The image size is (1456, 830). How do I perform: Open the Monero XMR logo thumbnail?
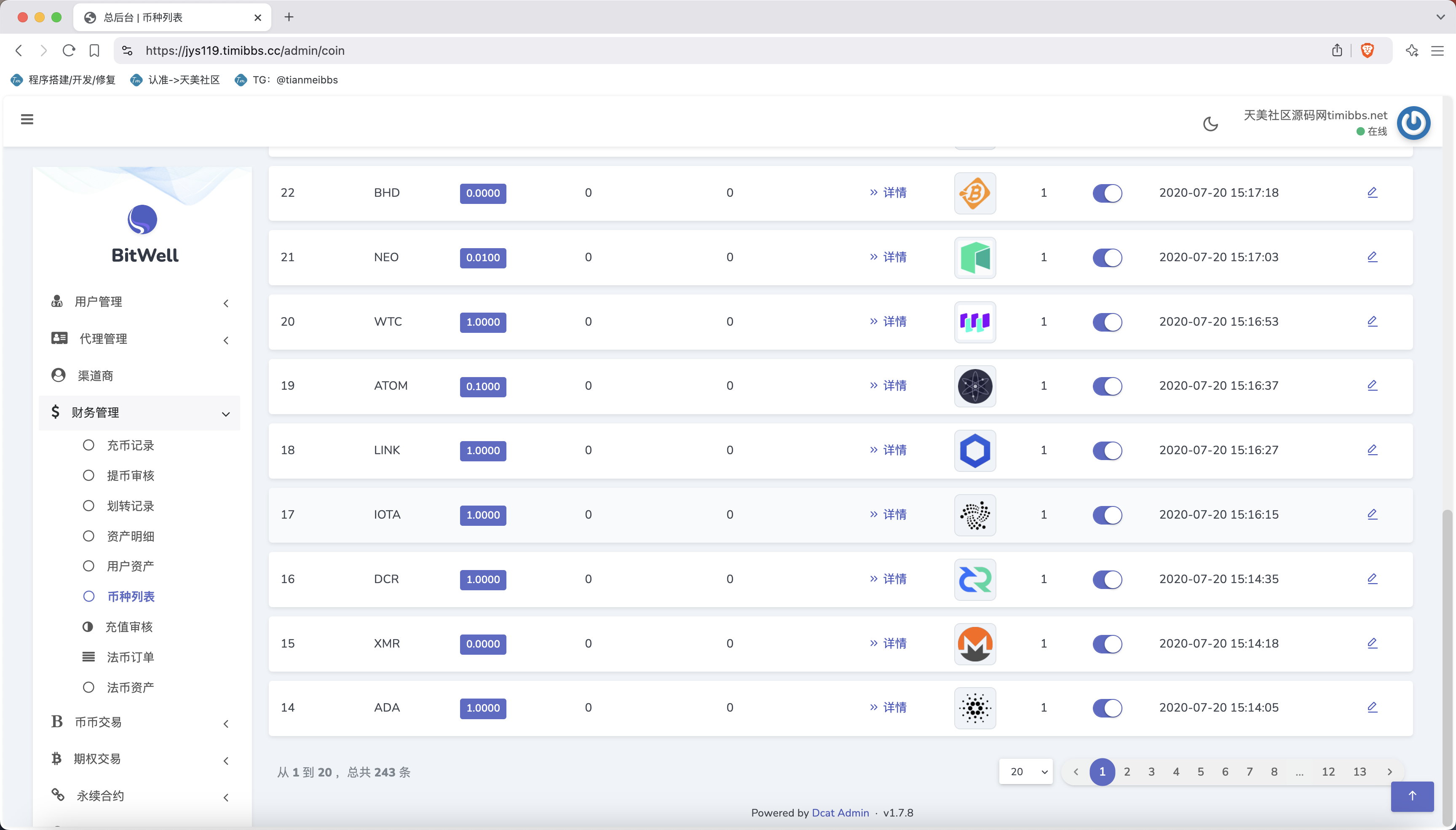click(x=975, y=644)
